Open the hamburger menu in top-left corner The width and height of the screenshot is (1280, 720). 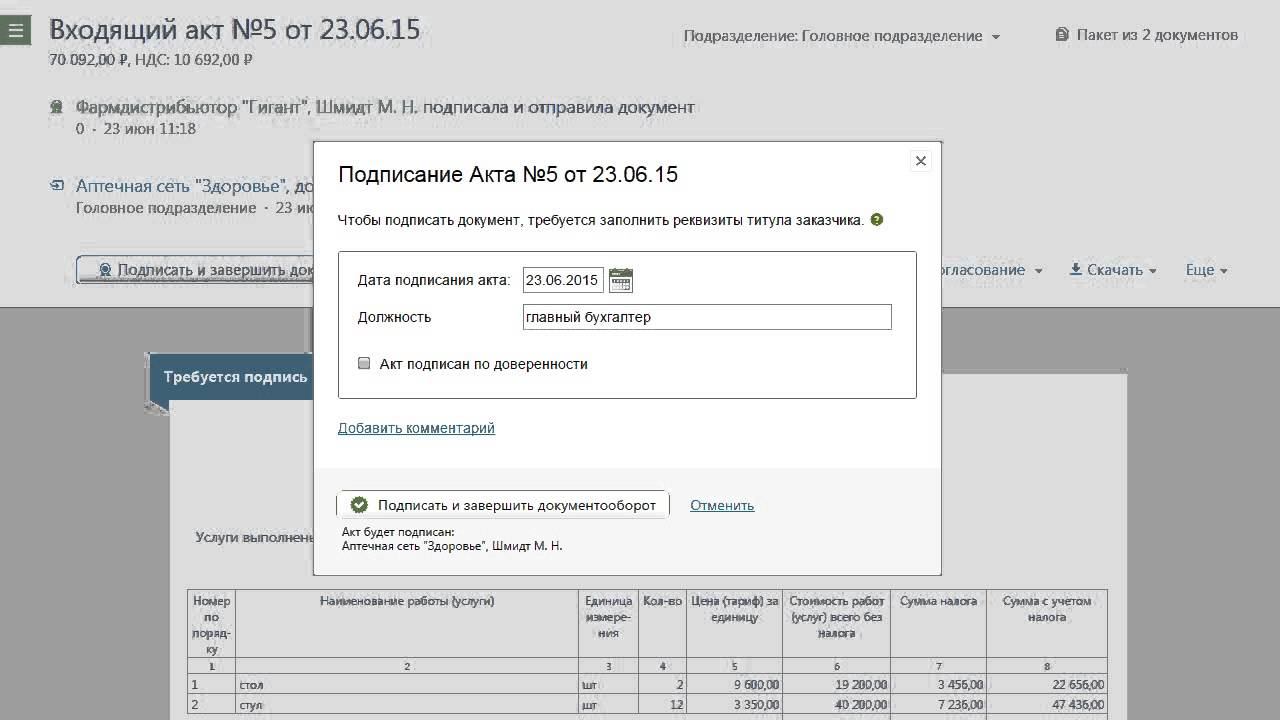[15, 31]
